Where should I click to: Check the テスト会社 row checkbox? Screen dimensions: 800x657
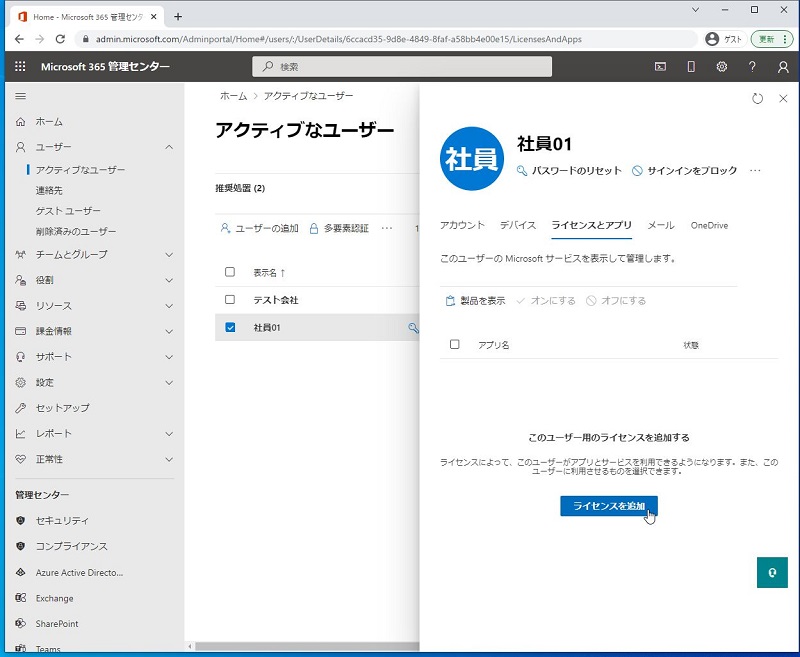230,299
